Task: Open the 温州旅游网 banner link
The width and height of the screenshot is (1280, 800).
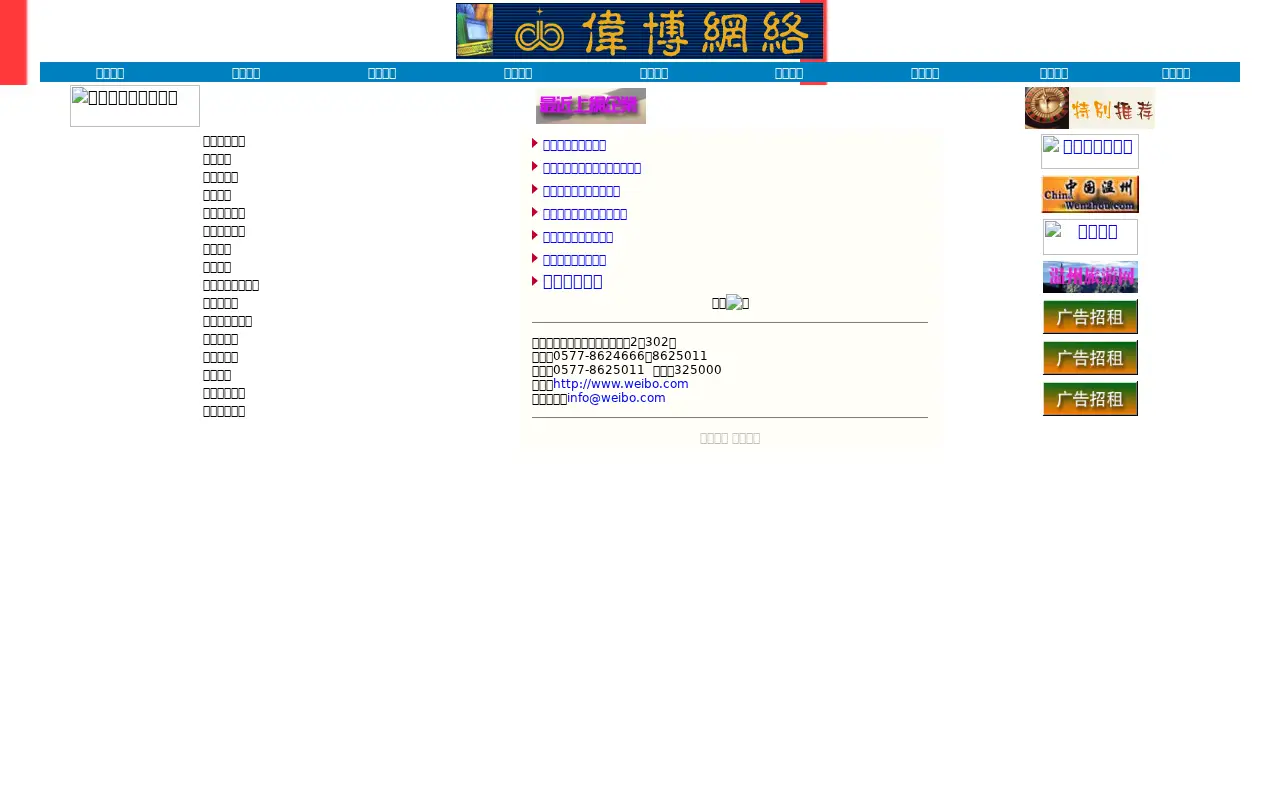Action: click(1090, 277)
